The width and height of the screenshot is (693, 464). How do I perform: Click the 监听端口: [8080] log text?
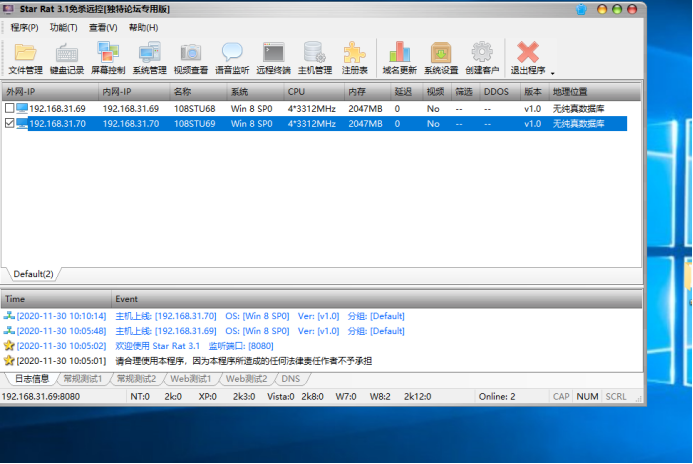pos(241,346)
